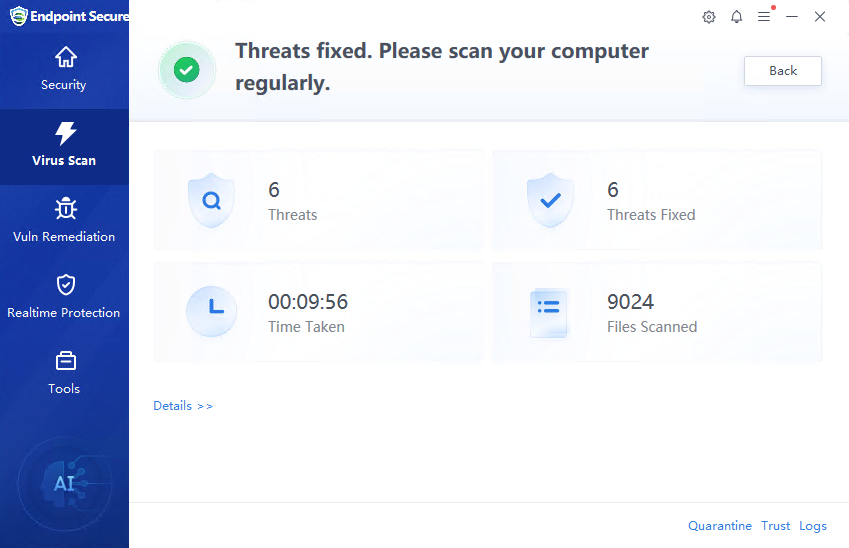Click the Back button

point(783,71)
